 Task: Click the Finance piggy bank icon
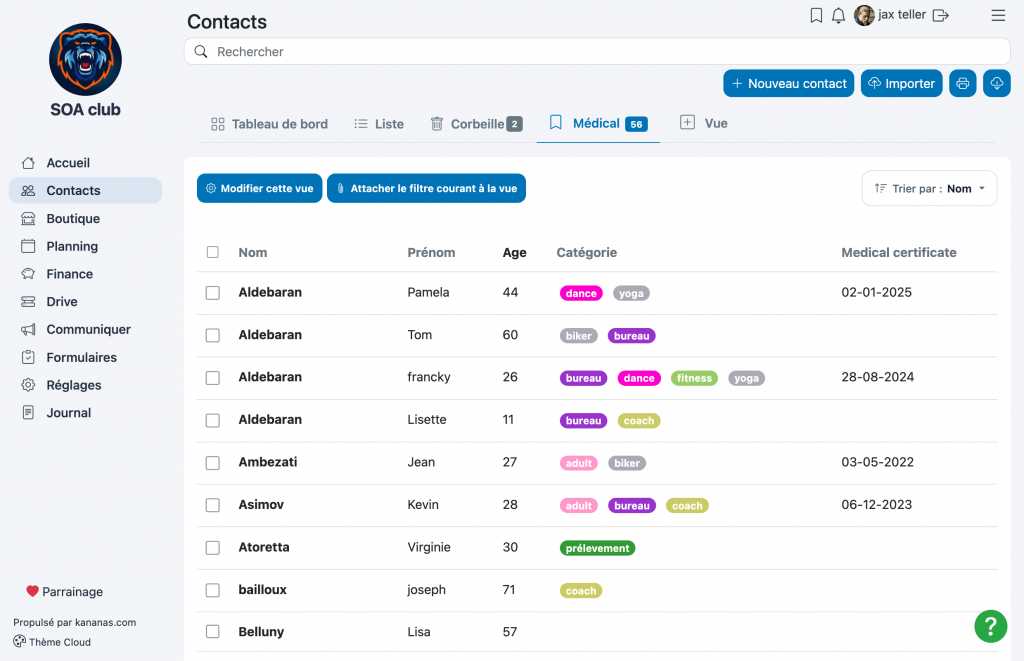tap(28, 274)
